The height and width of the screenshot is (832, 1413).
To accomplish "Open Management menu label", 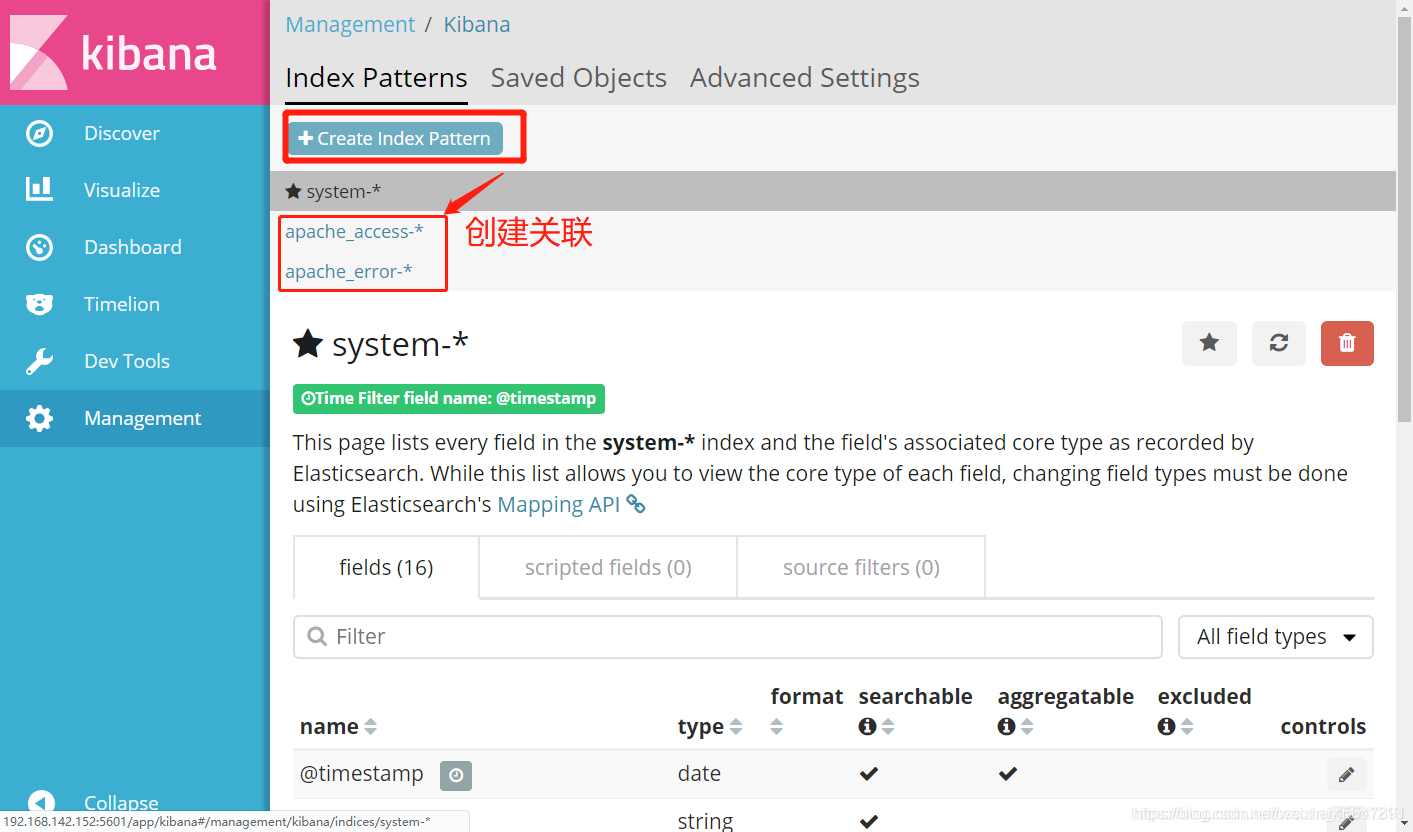I will 143,418.
